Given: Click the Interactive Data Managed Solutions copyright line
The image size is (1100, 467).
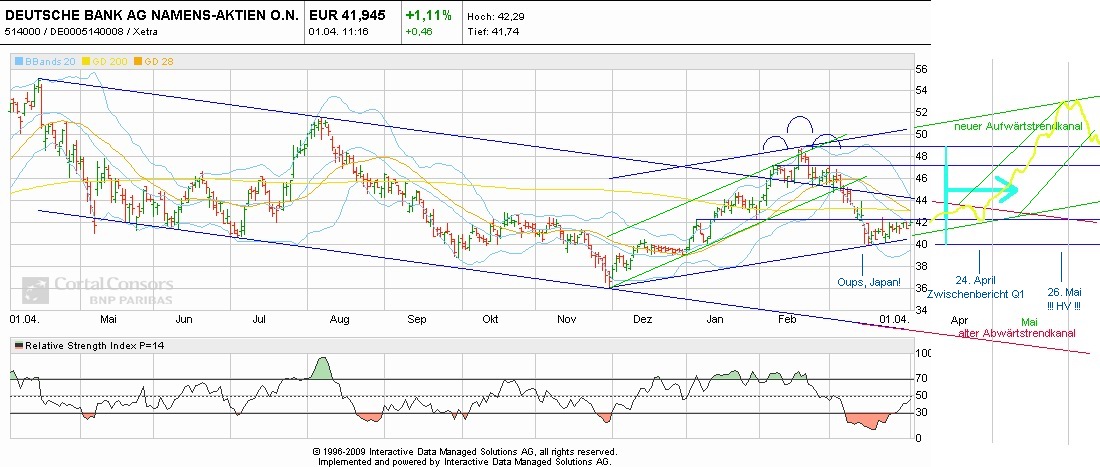Looking at the screenshot, I should pos(464,452).
